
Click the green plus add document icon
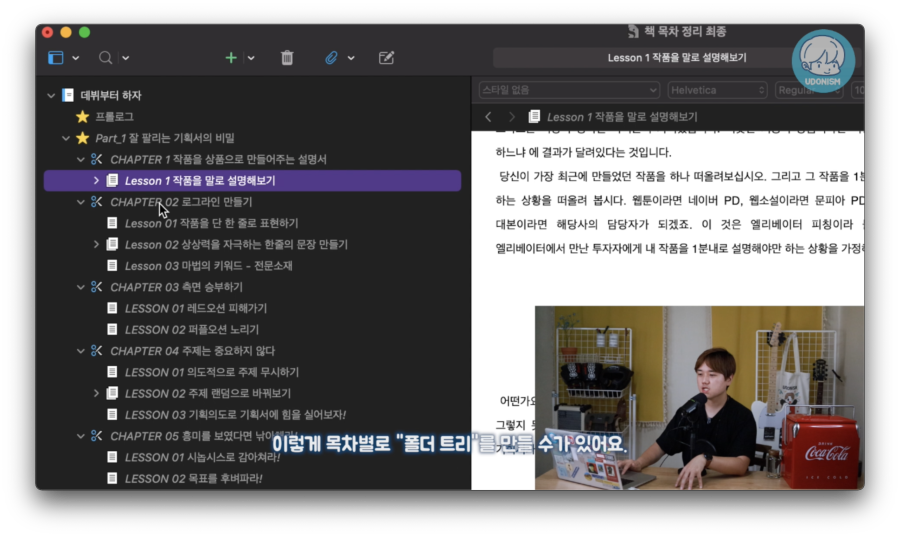coord(231,58)
